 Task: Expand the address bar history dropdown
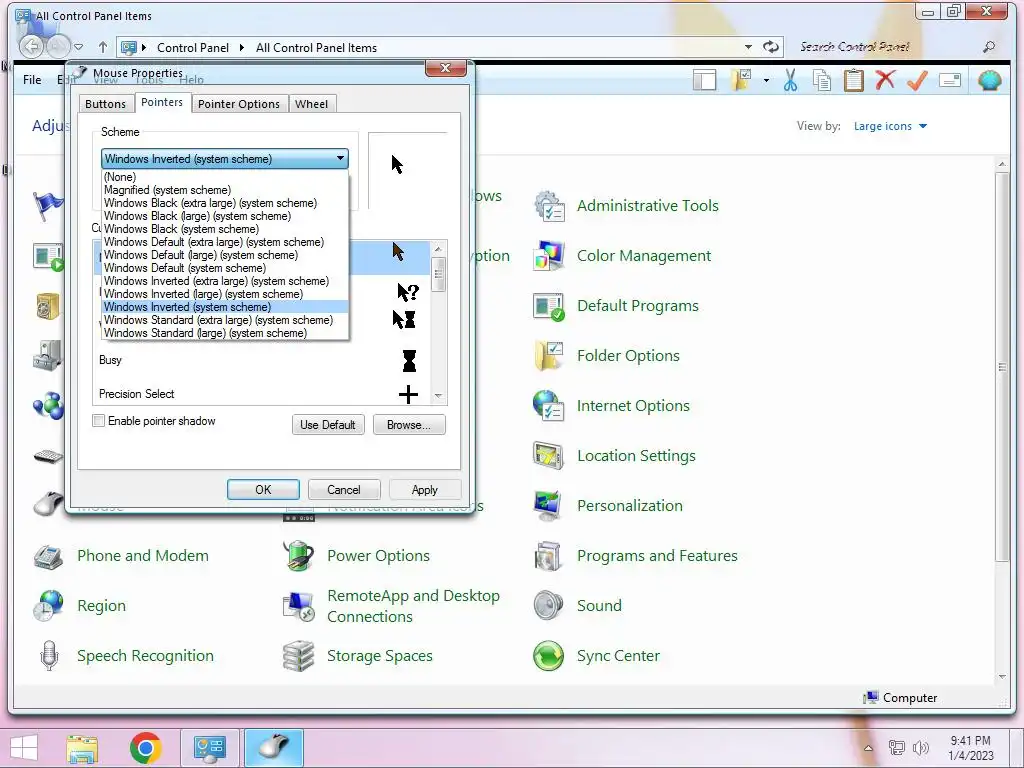pyautogui.click(x=748, y=47)
